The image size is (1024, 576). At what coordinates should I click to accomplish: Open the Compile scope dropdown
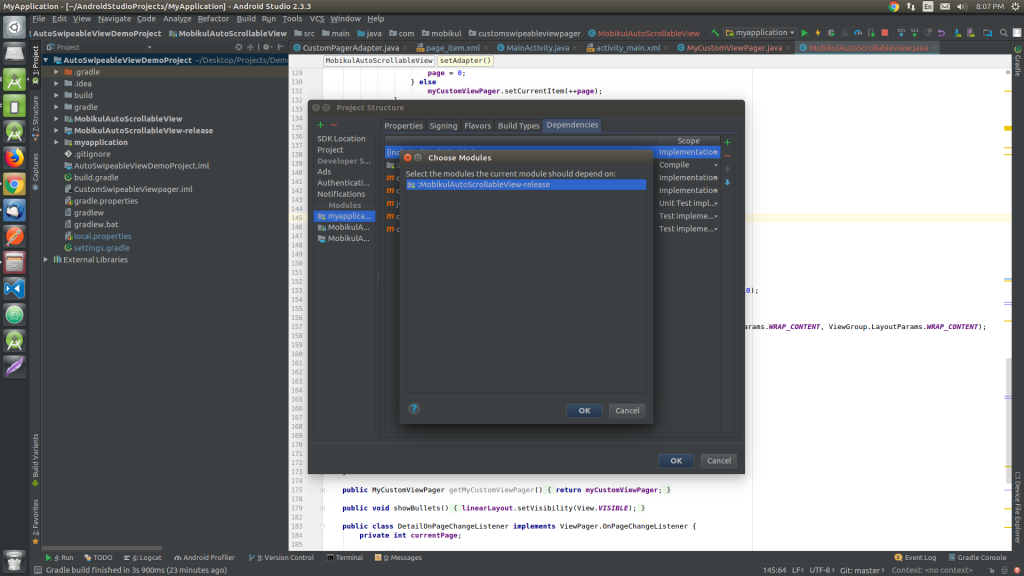(716, 165)
